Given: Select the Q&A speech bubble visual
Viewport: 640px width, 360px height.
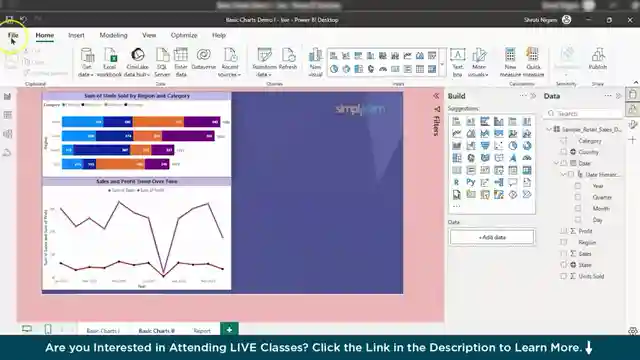Looking at the screenshot, I should (x=513, y=182).
